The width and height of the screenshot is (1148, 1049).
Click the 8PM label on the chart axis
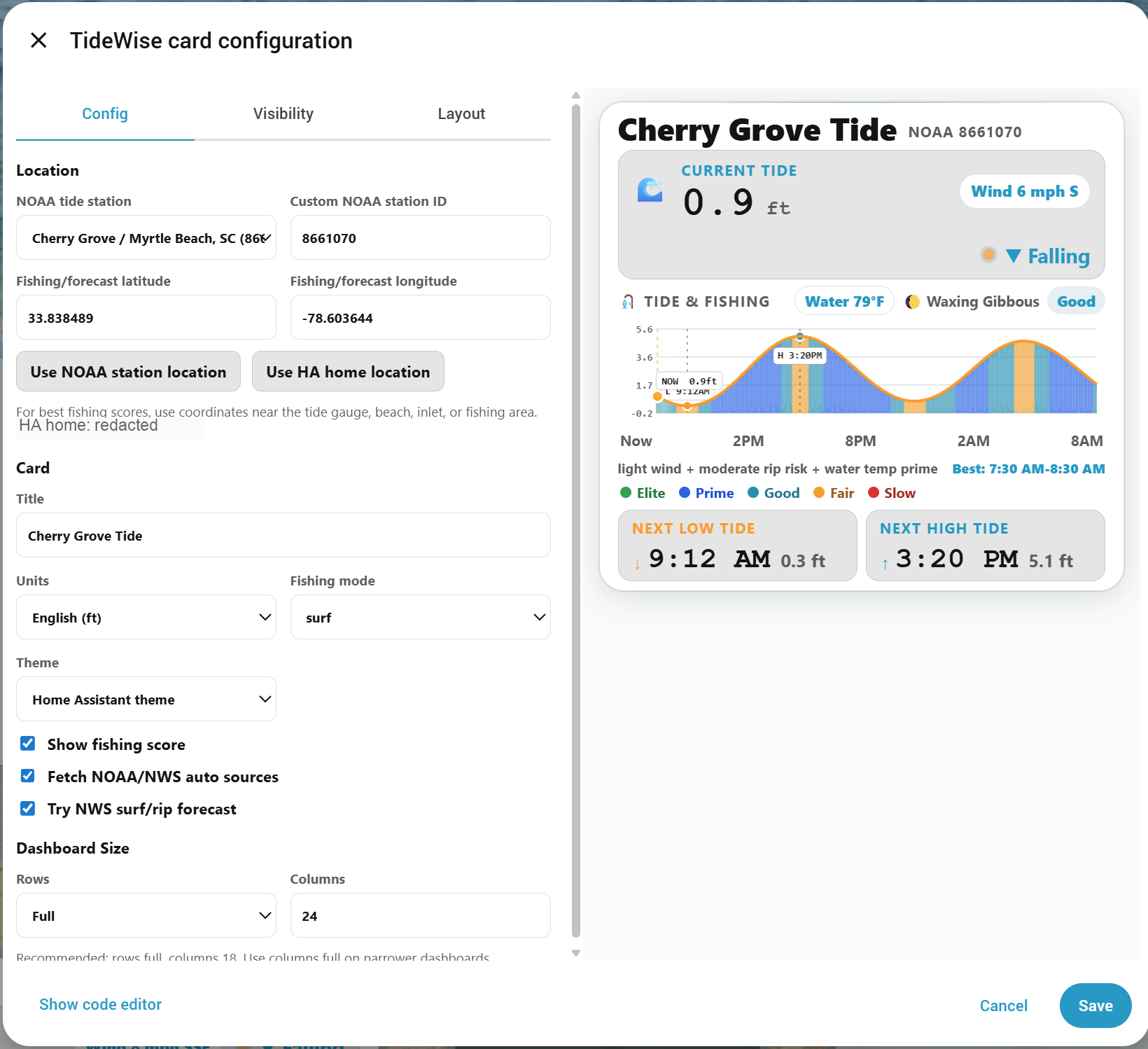click(x=860, y=440)
